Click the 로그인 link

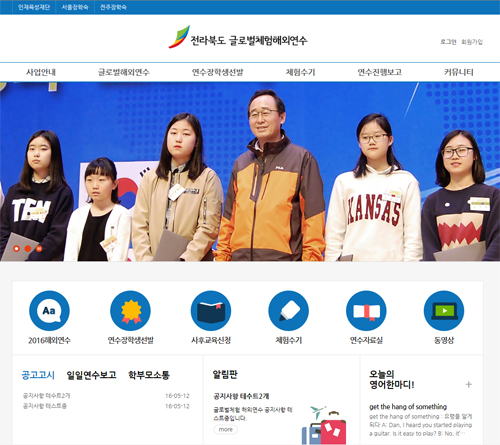click(x=448, y=42)
